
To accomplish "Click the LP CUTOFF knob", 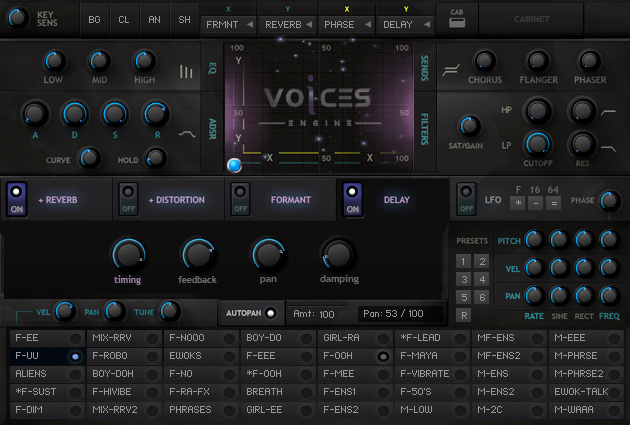I will click(538, 144).
